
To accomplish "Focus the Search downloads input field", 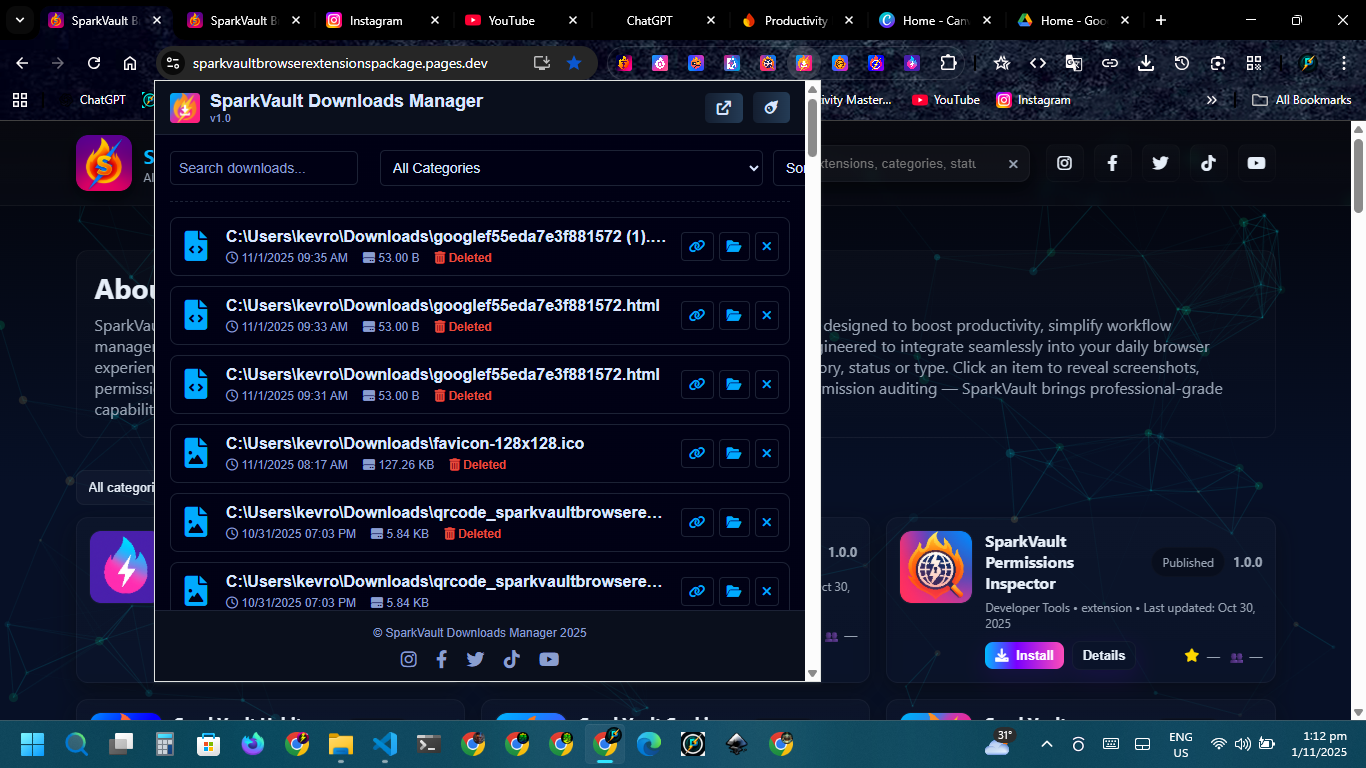I will (264, 168).
